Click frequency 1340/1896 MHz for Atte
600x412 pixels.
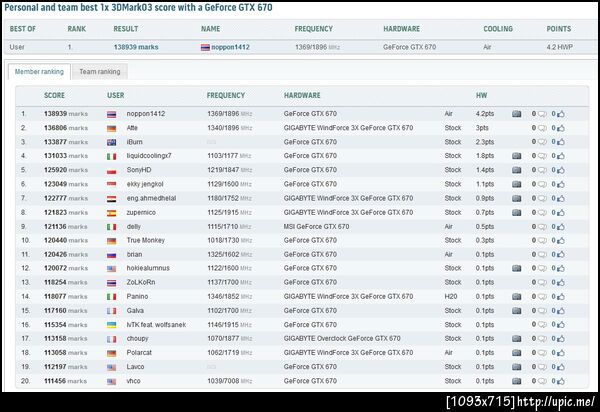click(x=230, y=128)
